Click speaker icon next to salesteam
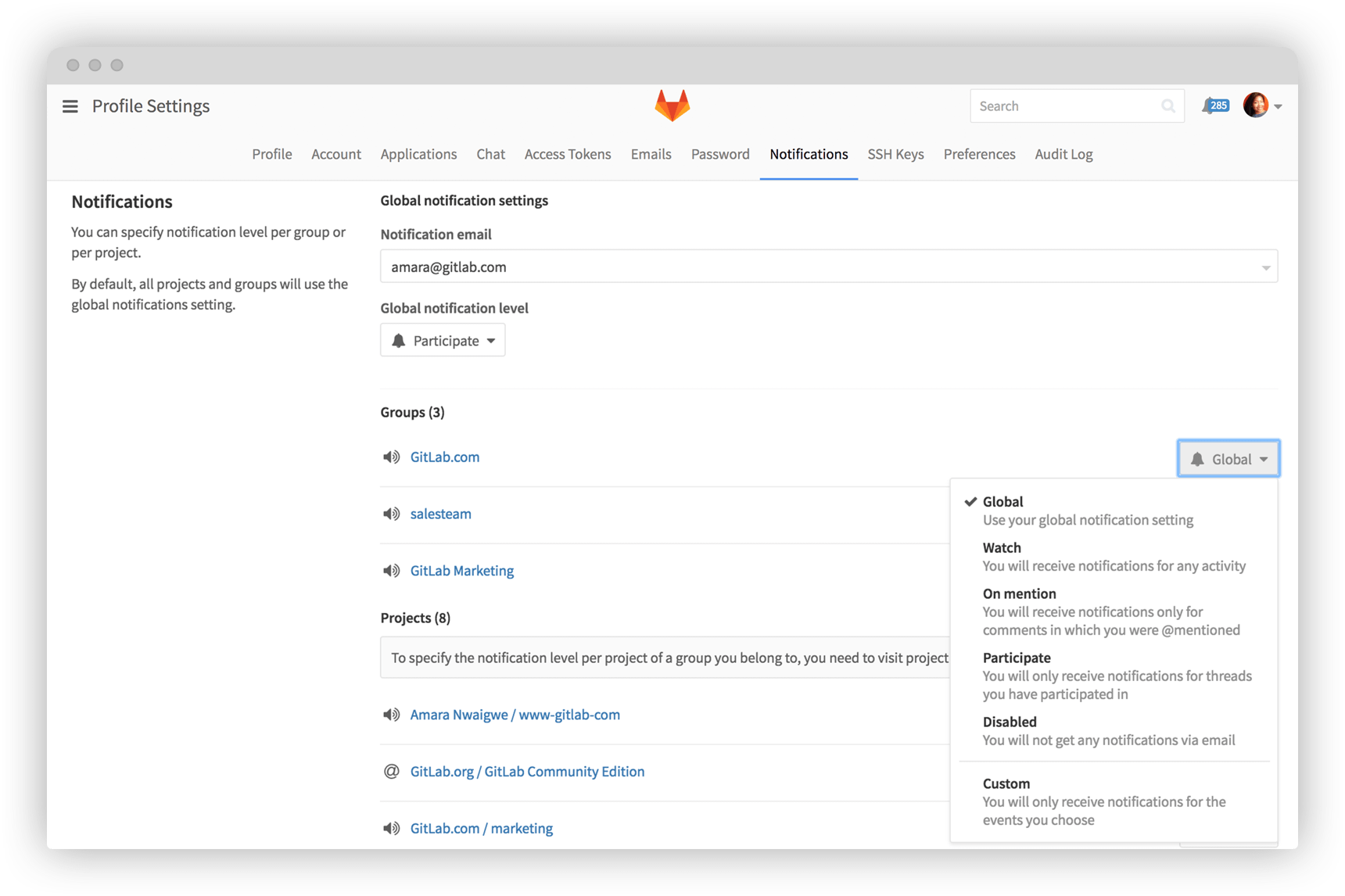1345x896 pixels. tap(391, 514)
